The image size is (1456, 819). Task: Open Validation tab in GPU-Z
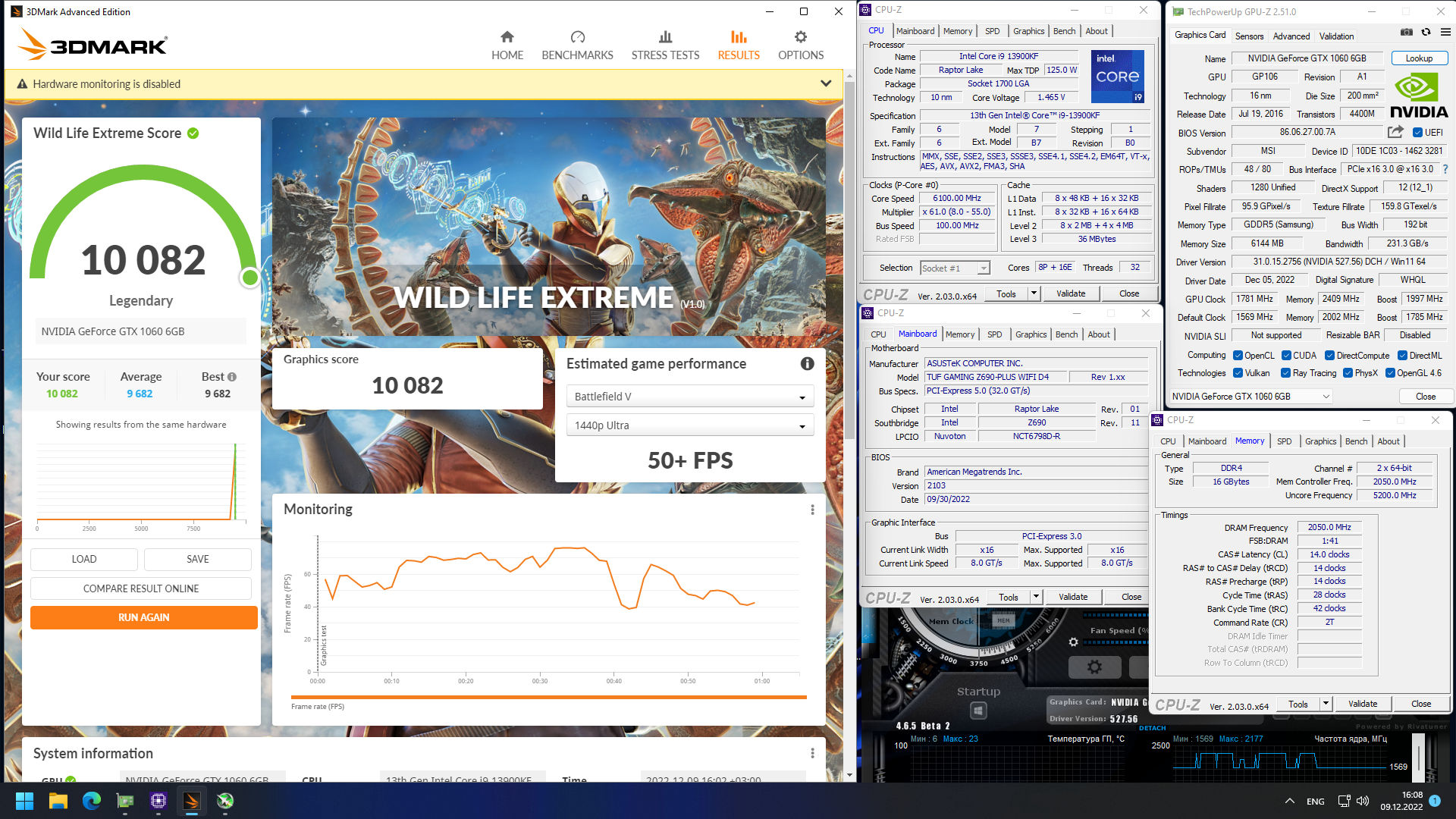coord(1336,36)
